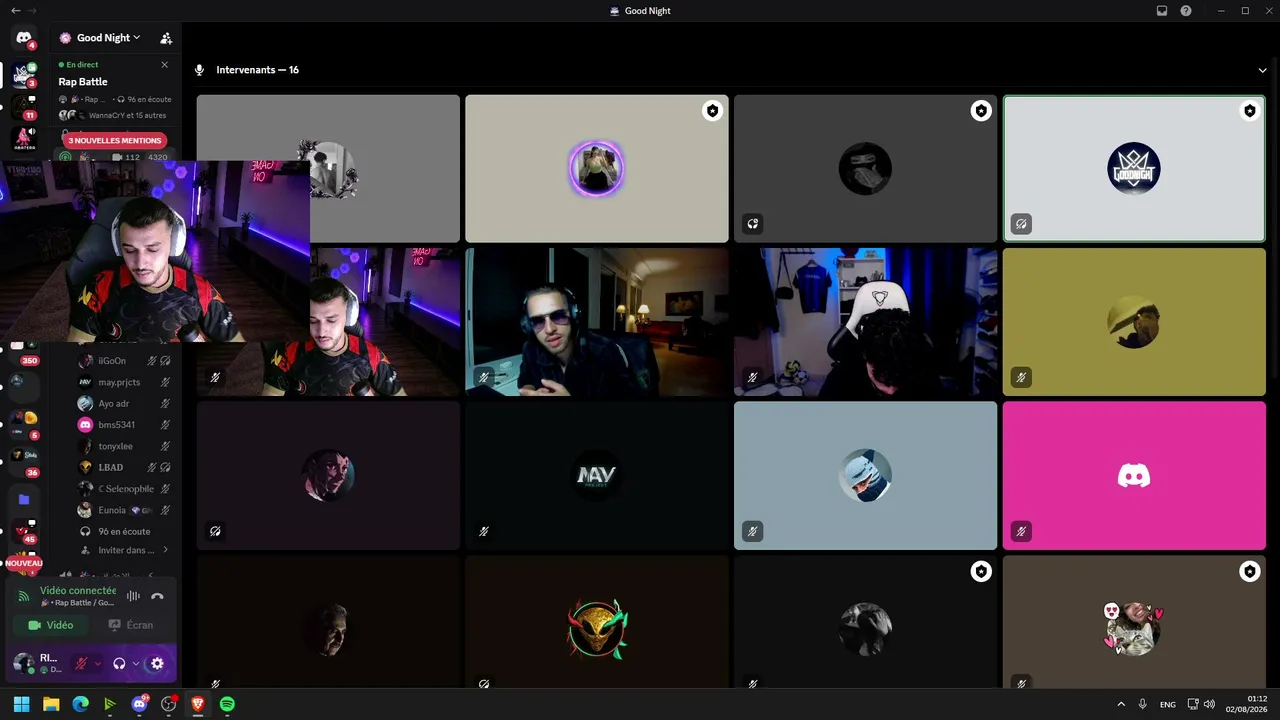Focus sunglasses man video tile
The width and height of the screenshot is (1280, 720).
597,322
